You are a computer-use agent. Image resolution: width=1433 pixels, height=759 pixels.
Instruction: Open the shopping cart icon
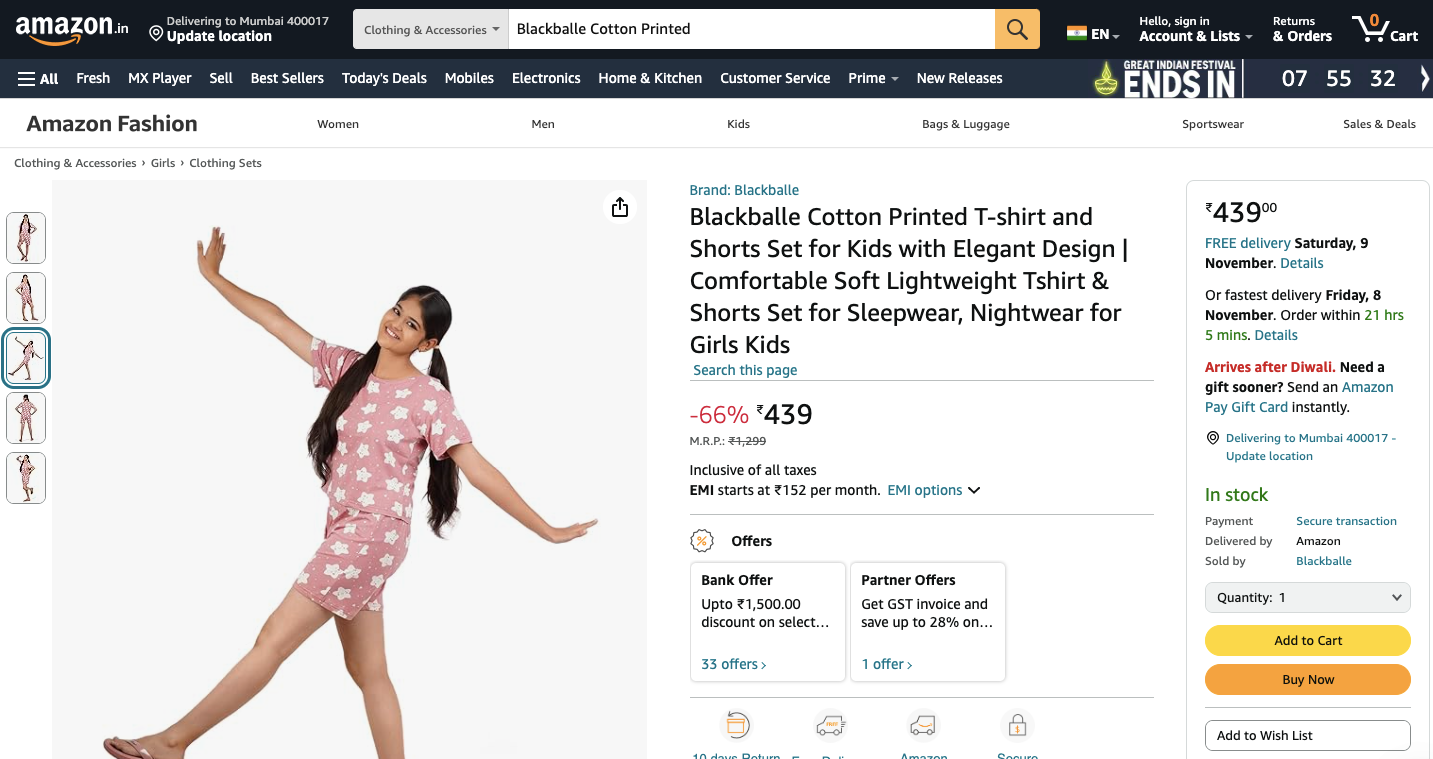pos(1384,28)
